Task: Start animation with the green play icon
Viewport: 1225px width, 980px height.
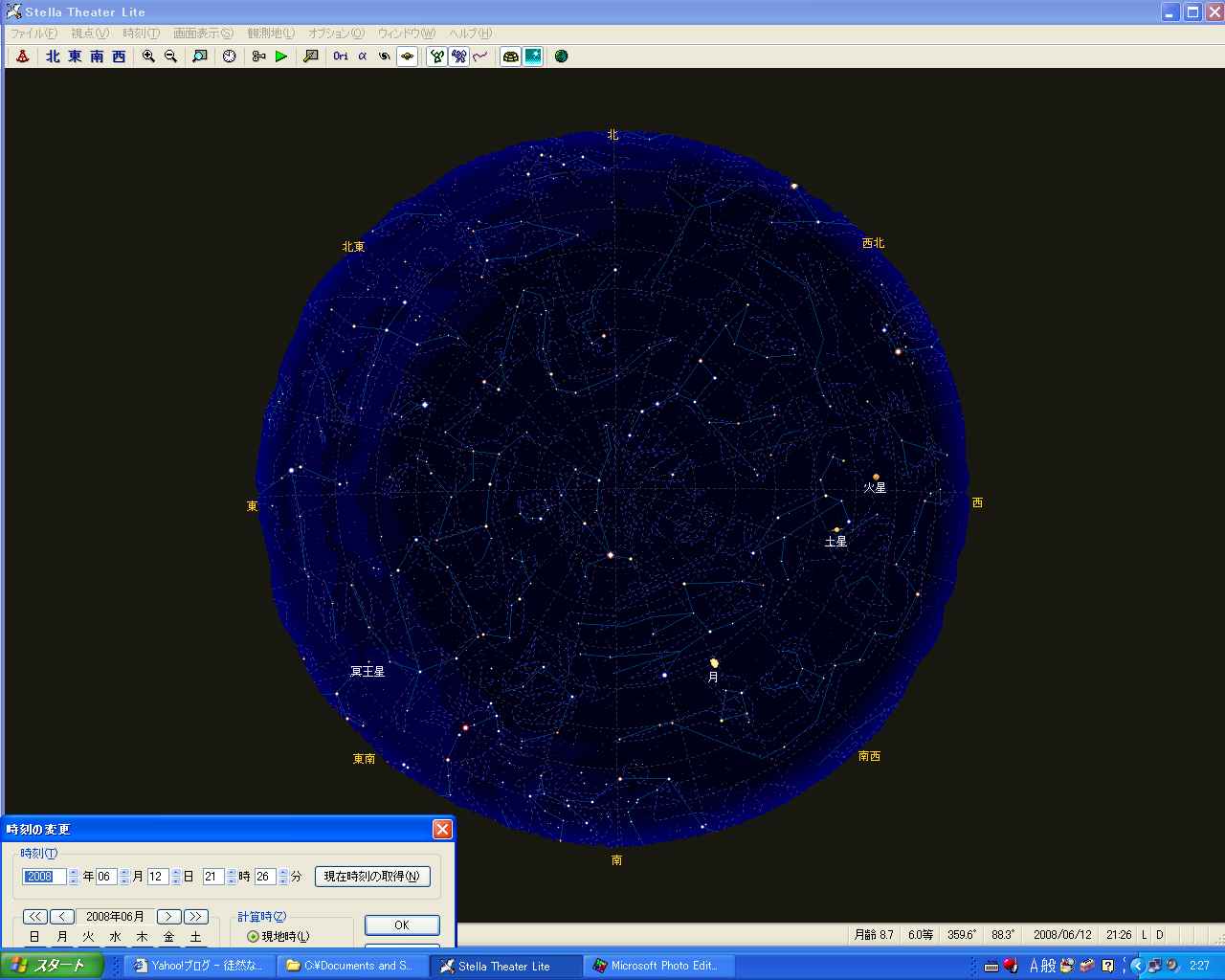Action: click(280, 56)
